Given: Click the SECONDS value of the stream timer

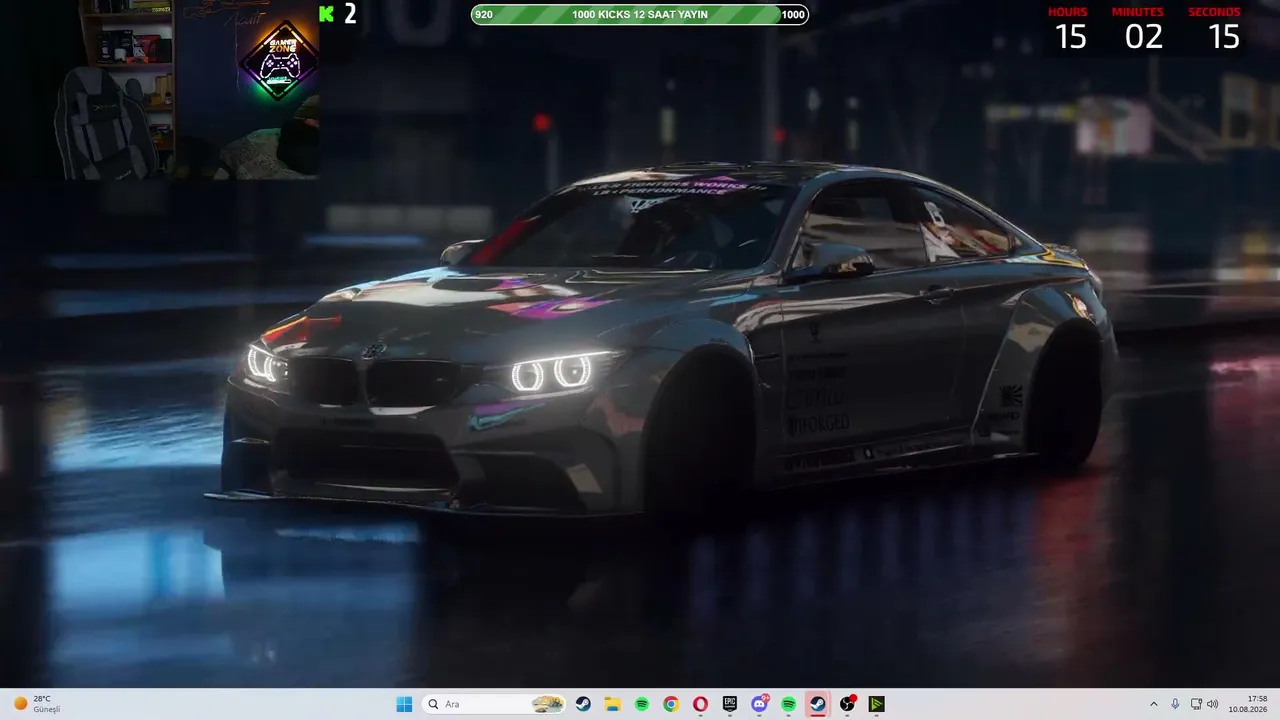Looking at the screenshot, I should 1224,37.
